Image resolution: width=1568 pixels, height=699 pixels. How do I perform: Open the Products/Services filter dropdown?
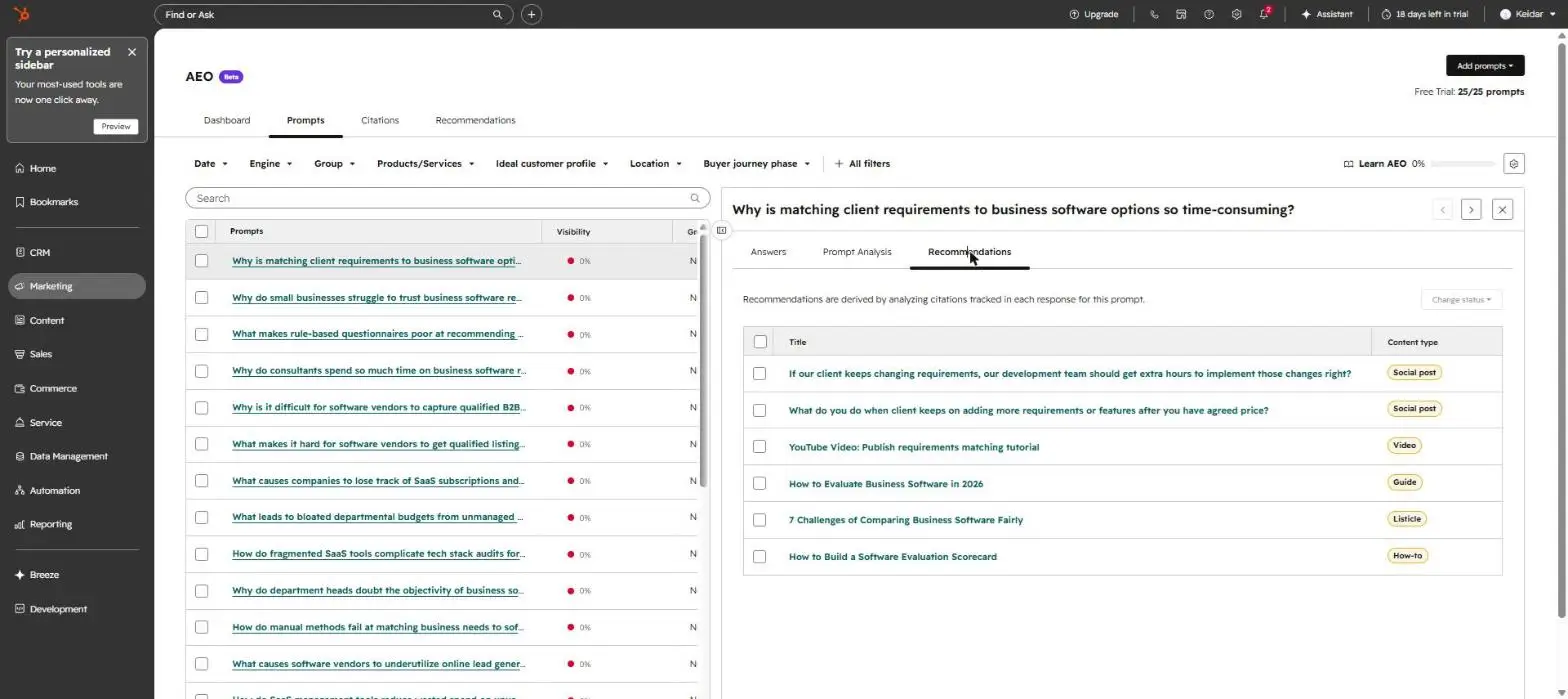pyautogui.click(x=426, y=164)
